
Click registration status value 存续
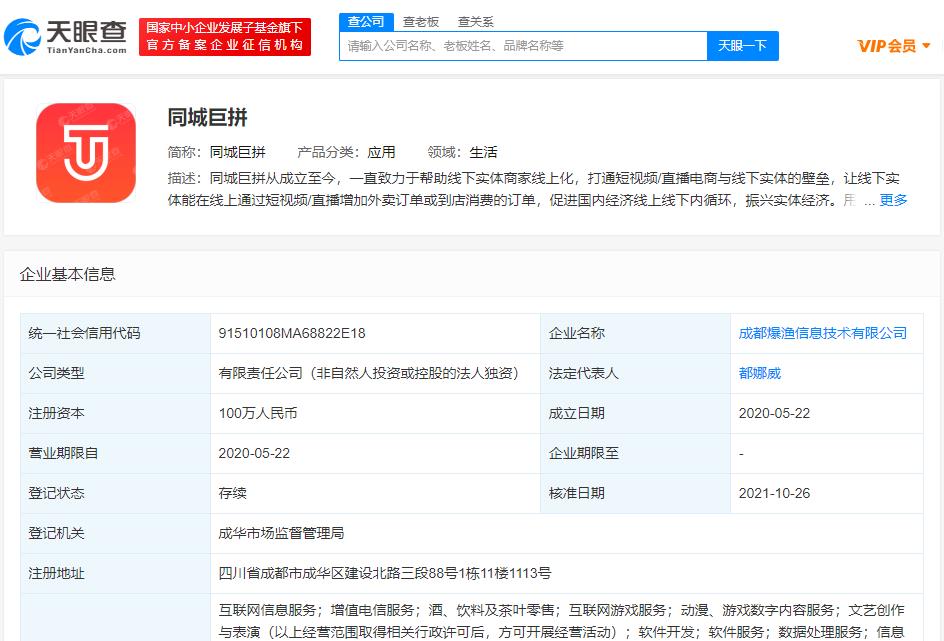pyautogui.click(x=232, y=493)
